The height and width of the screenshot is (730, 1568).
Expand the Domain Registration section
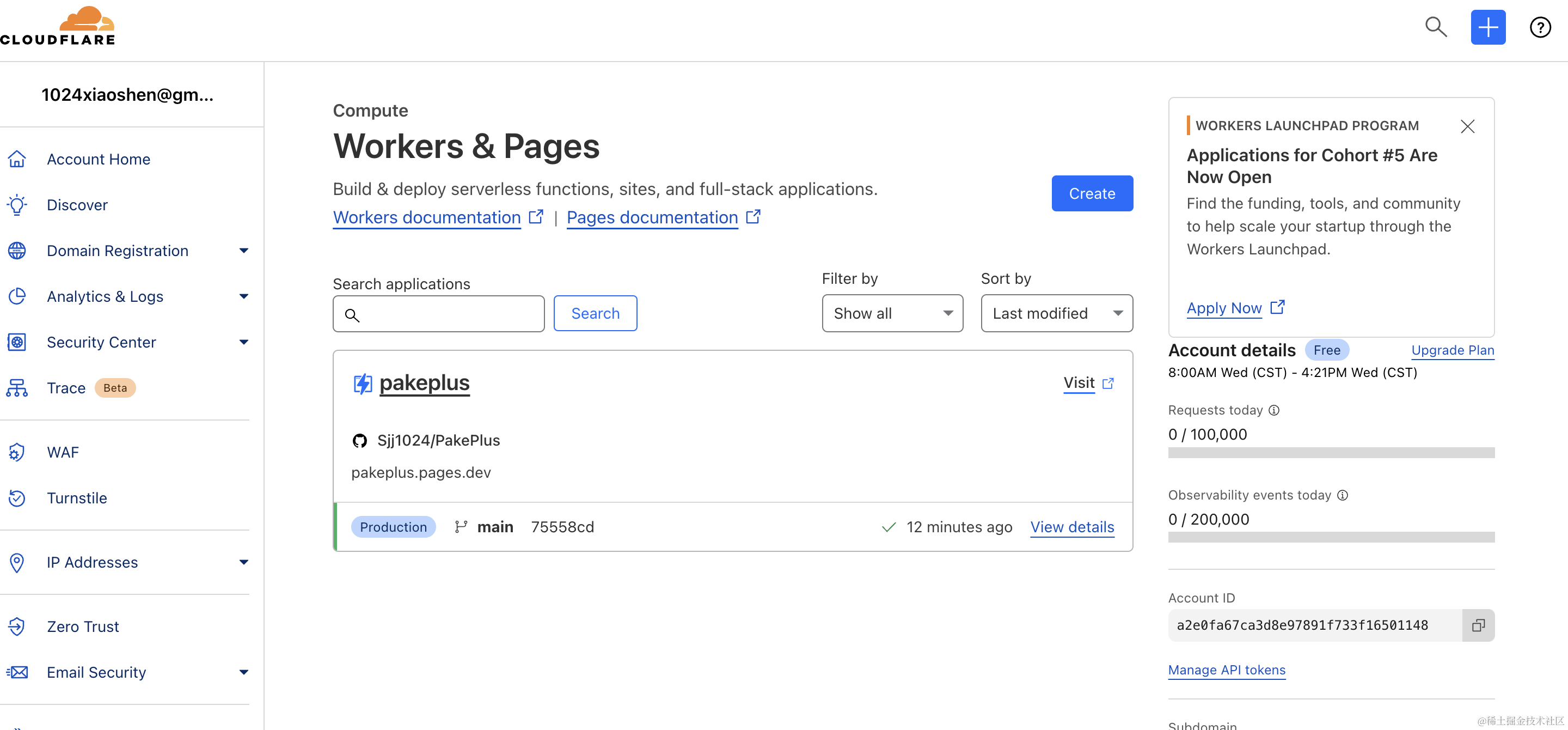(x=243, y=250)
